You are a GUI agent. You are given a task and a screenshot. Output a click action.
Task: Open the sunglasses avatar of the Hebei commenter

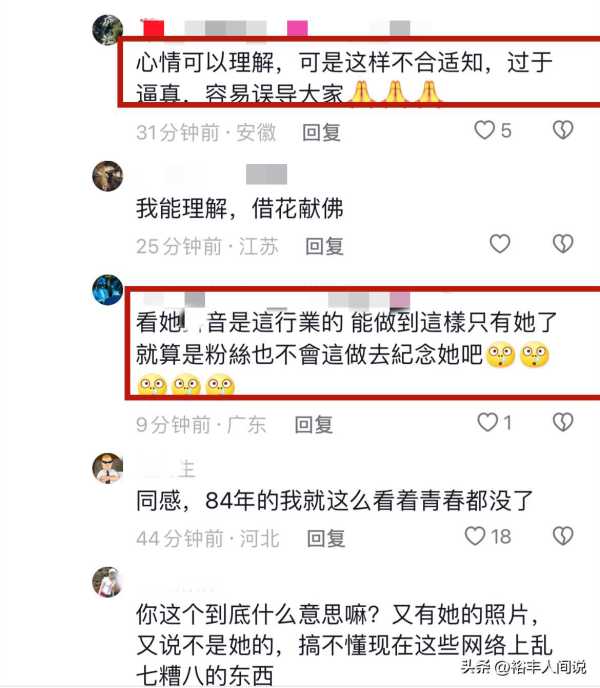coord(108,468)
